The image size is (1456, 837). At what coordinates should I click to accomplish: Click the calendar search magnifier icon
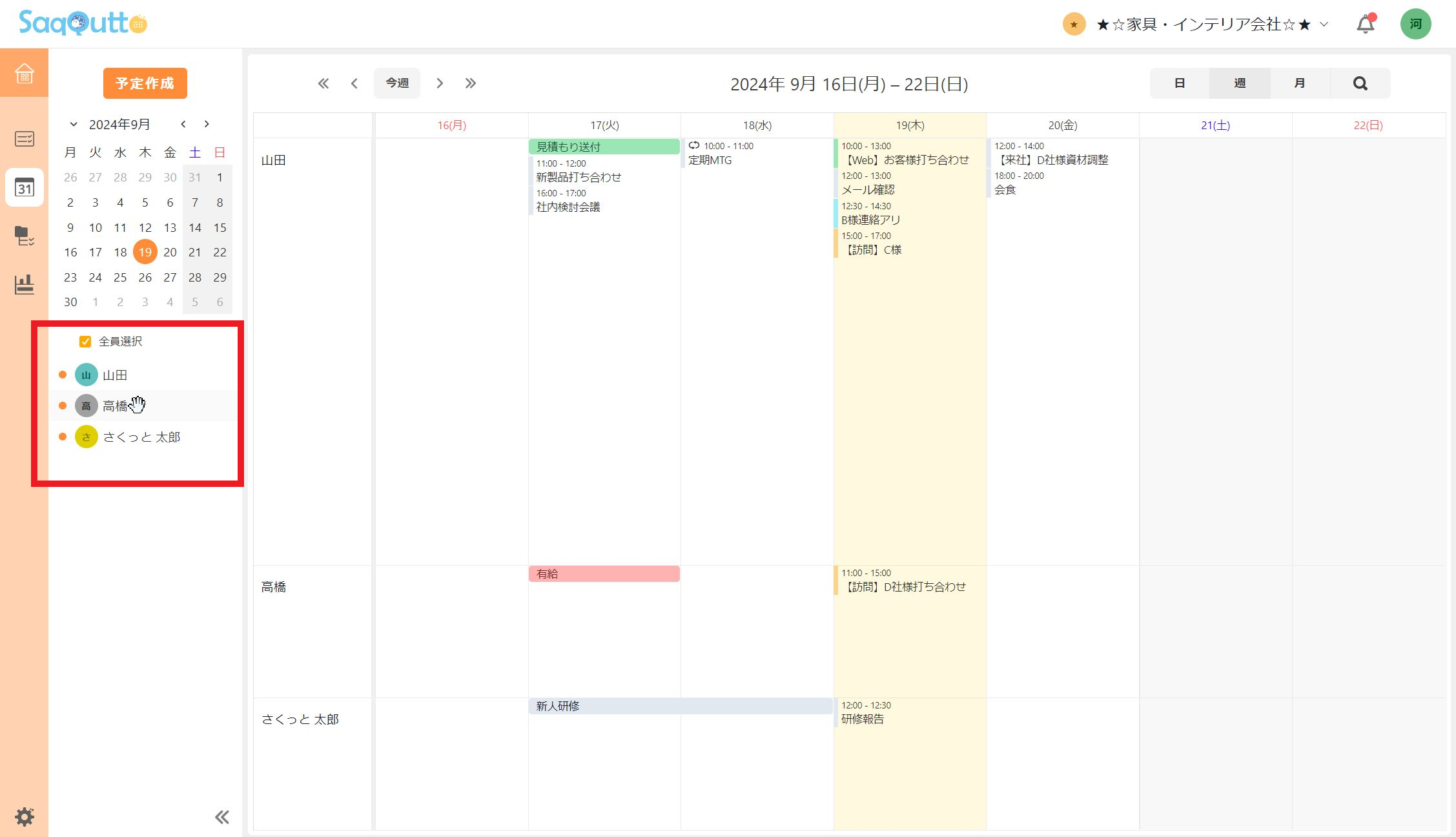point(1360,83)
